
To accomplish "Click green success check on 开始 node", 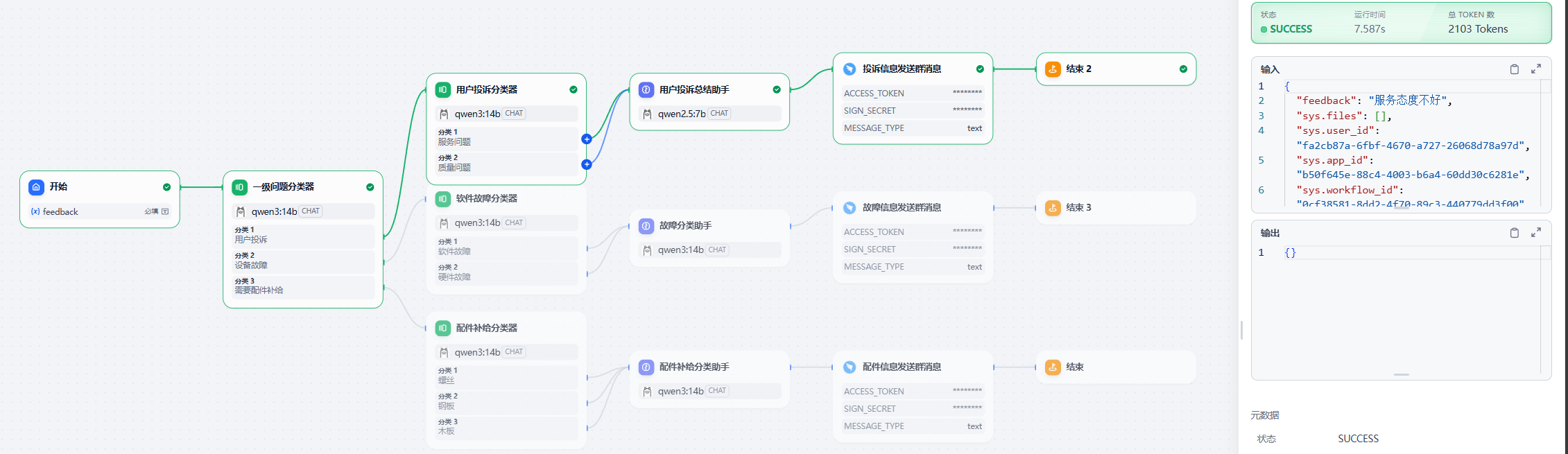I will pos(166,187).
